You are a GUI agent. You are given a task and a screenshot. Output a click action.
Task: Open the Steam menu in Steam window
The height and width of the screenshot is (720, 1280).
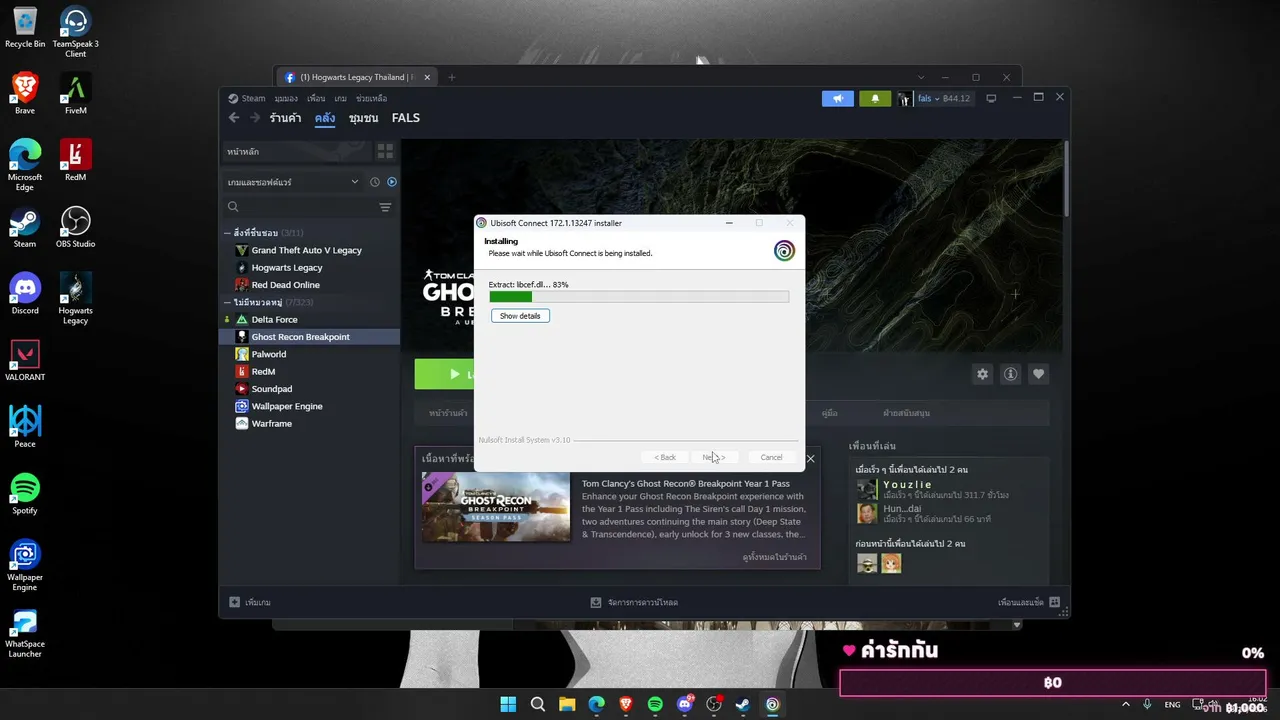click(246, 98)
